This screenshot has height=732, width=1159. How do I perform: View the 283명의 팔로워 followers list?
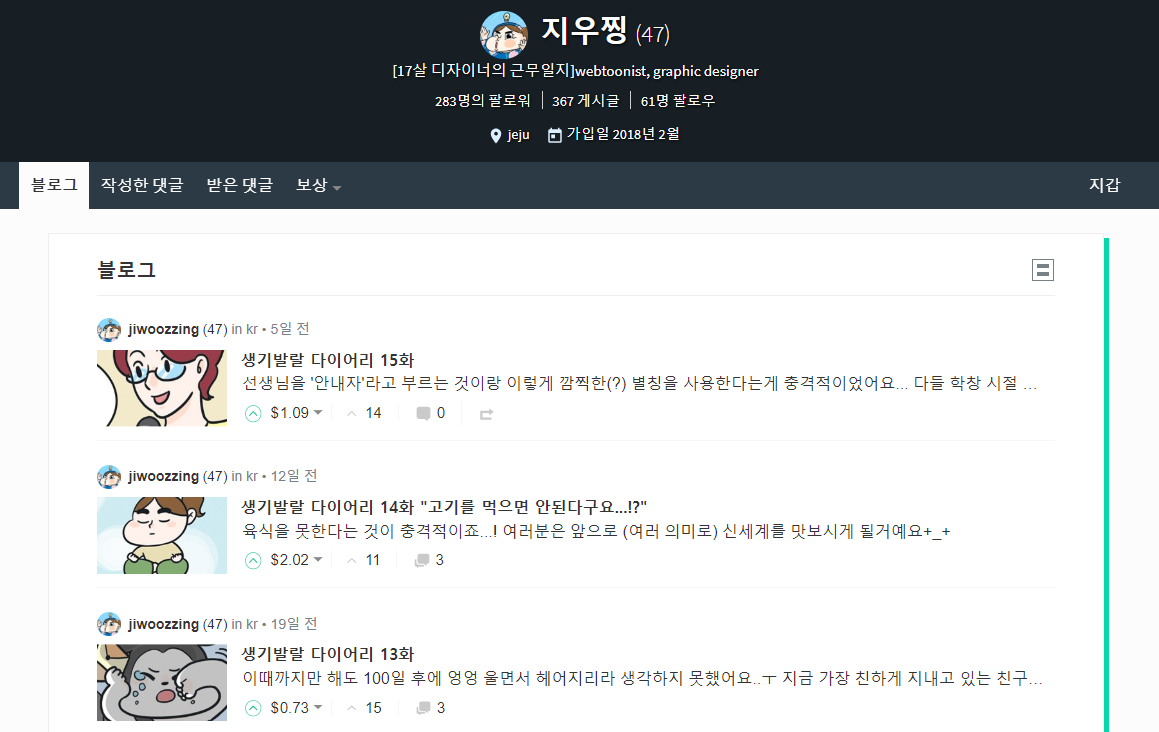tap(483, 101)
